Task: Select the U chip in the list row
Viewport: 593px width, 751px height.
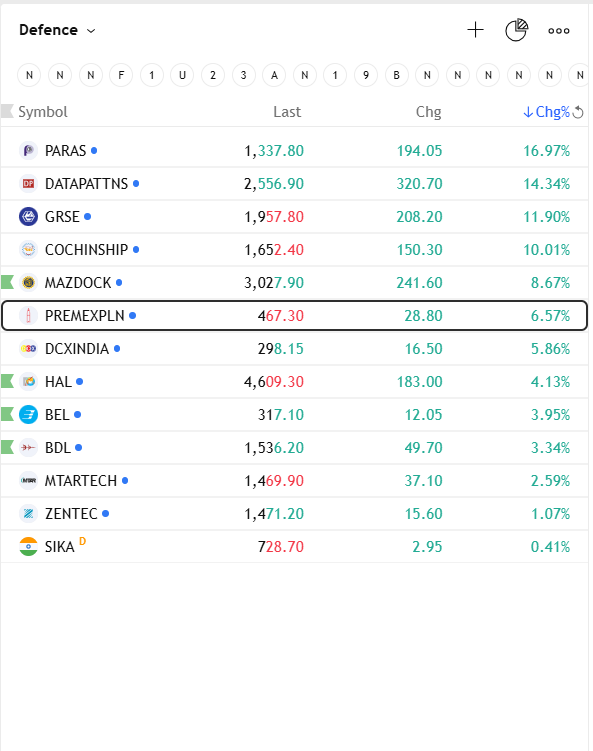Action: click(x=182, y=75)
